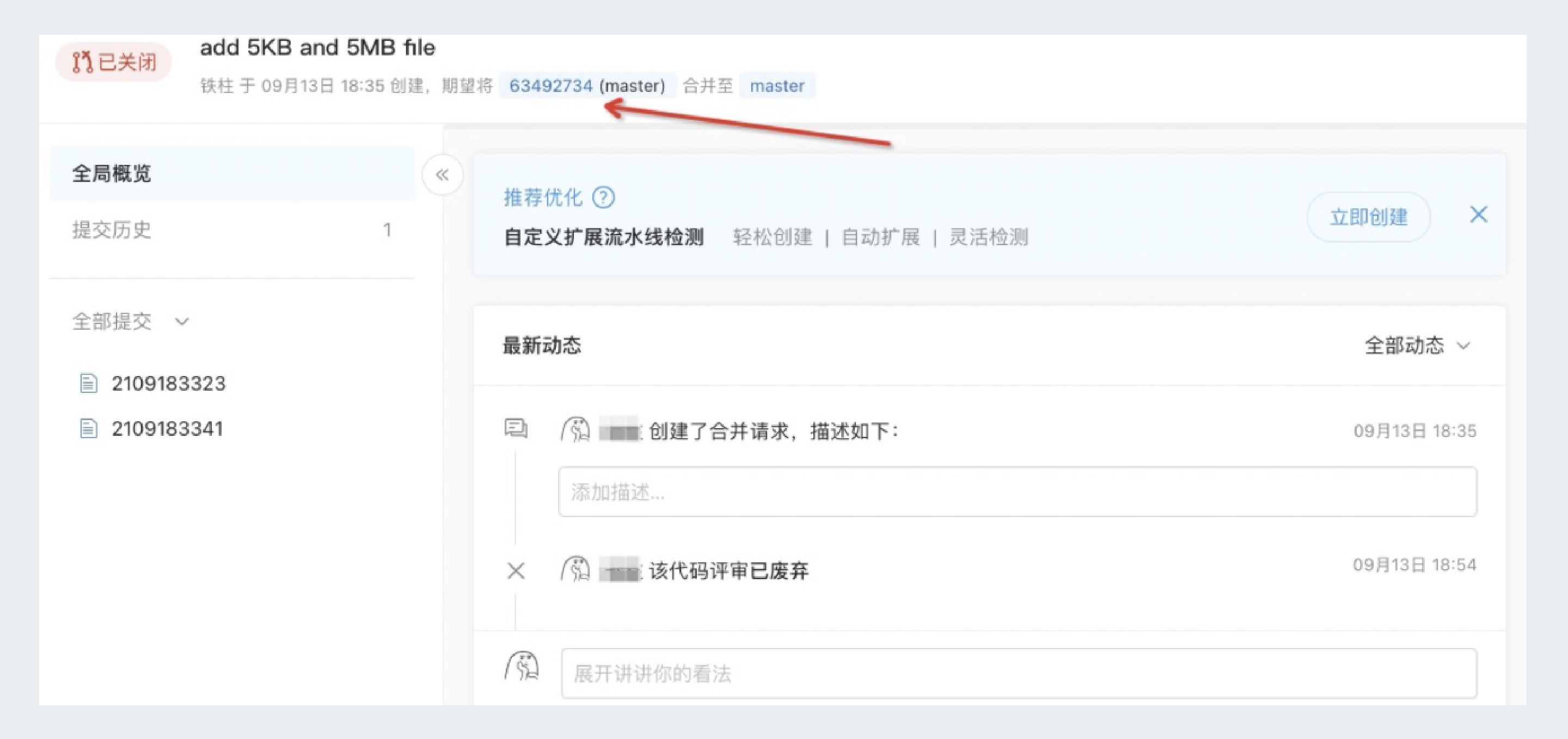Screen dimensions: 1568x739
Task: Open the help icon next to 推荐优化
Action: [603, 197]
